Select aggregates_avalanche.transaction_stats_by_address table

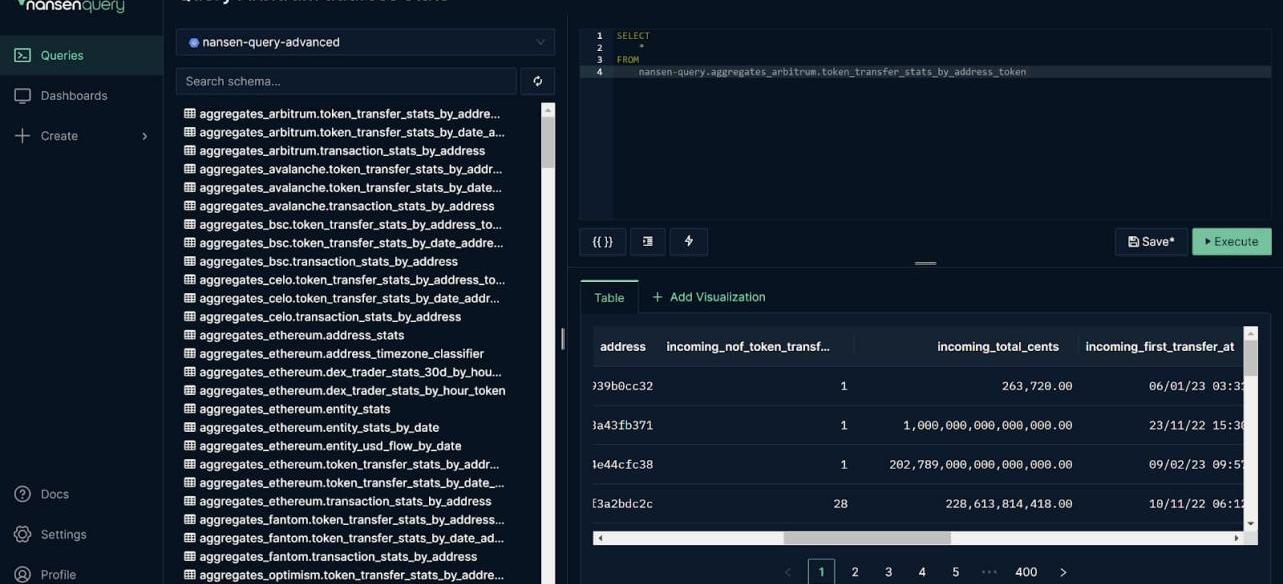point(339,206)
